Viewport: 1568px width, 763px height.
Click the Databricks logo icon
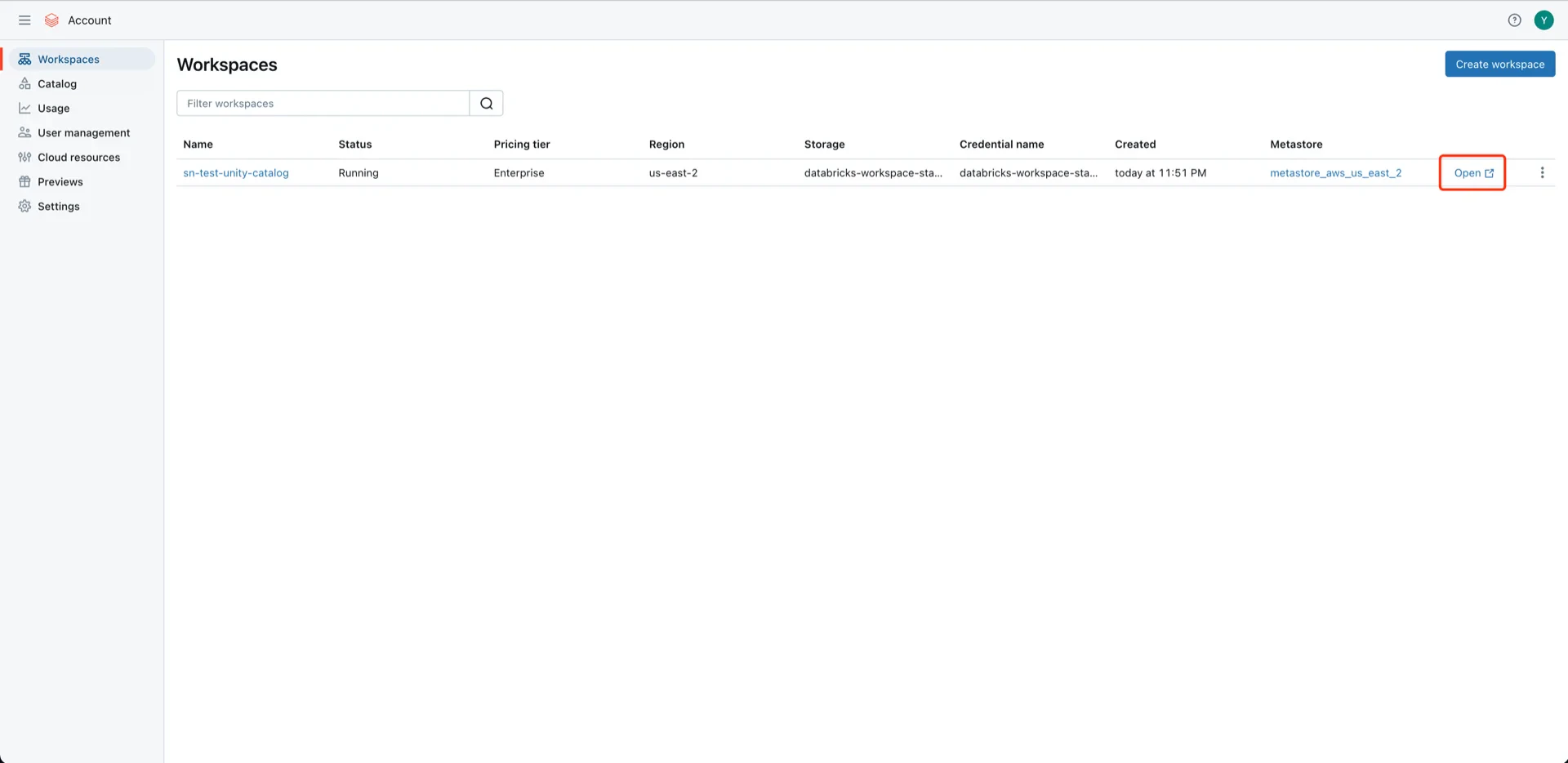pyautogui.click(x=51, y=20)
